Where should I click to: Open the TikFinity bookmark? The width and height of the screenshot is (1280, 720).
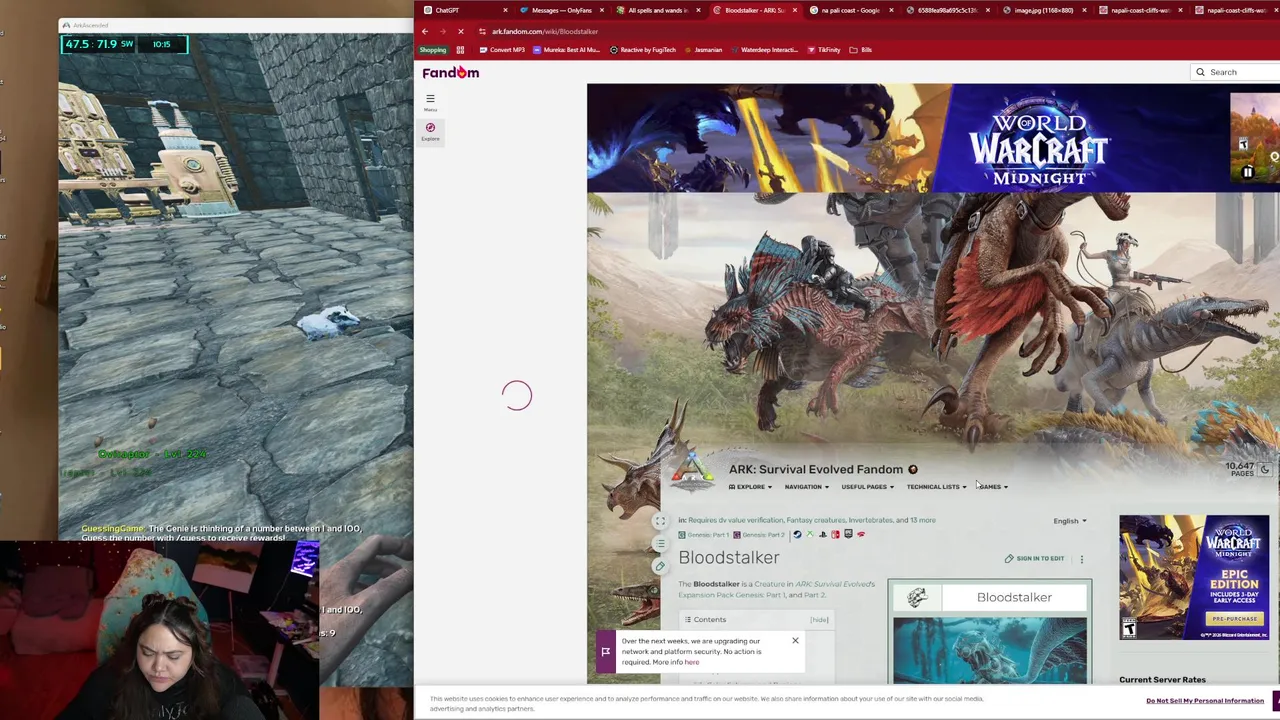coord(824,50)
